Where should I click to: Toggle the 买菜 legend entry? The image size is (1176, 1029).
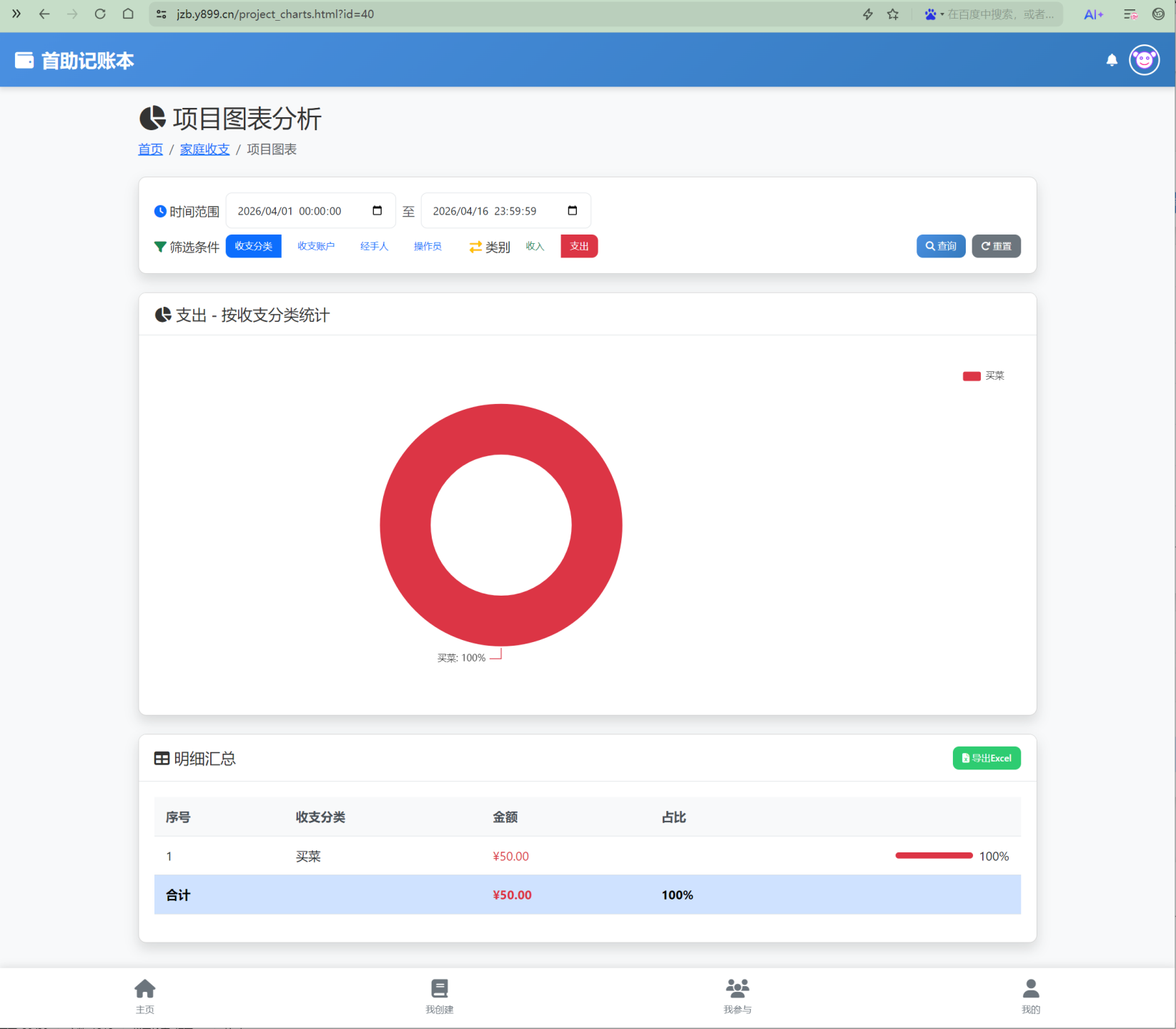pyautogui.click(x=984, y=376)
